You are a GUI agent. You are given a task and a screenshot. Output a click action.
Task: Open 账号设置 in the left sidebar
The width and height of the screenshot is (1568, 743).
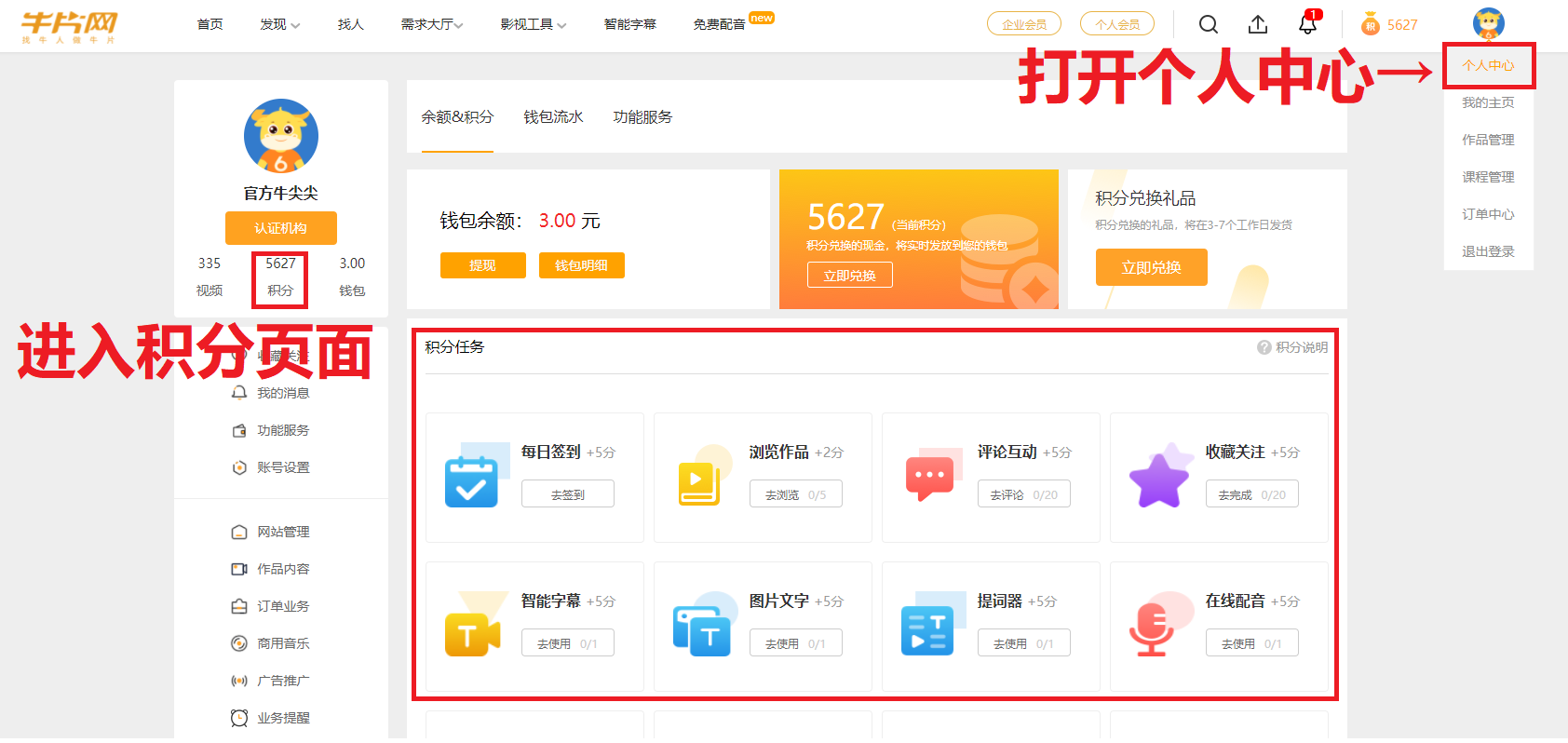pyautogui.click(x=283, y=467)
